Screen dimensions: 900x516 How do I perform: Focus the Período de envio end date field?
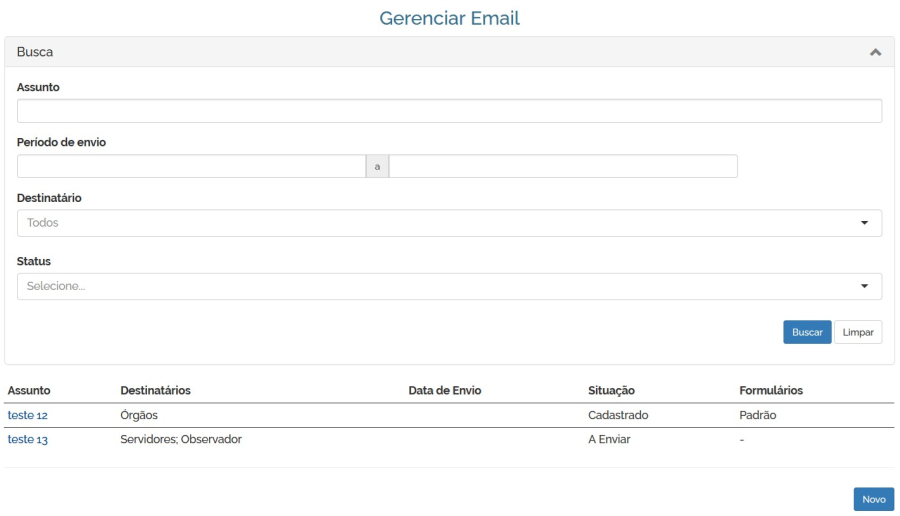pyautogui.click(x=563, y=166)
